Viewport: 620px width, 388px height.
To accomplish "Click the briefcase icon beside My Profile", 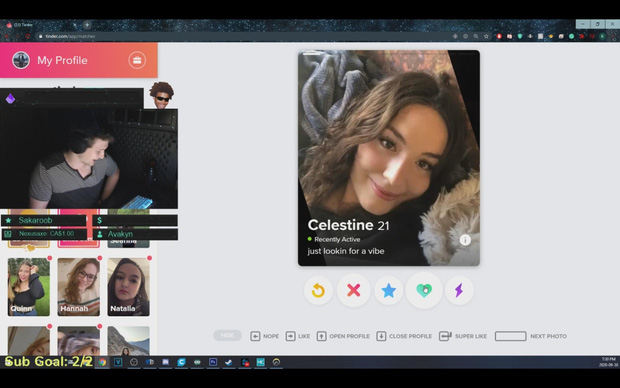I will 137,60.
